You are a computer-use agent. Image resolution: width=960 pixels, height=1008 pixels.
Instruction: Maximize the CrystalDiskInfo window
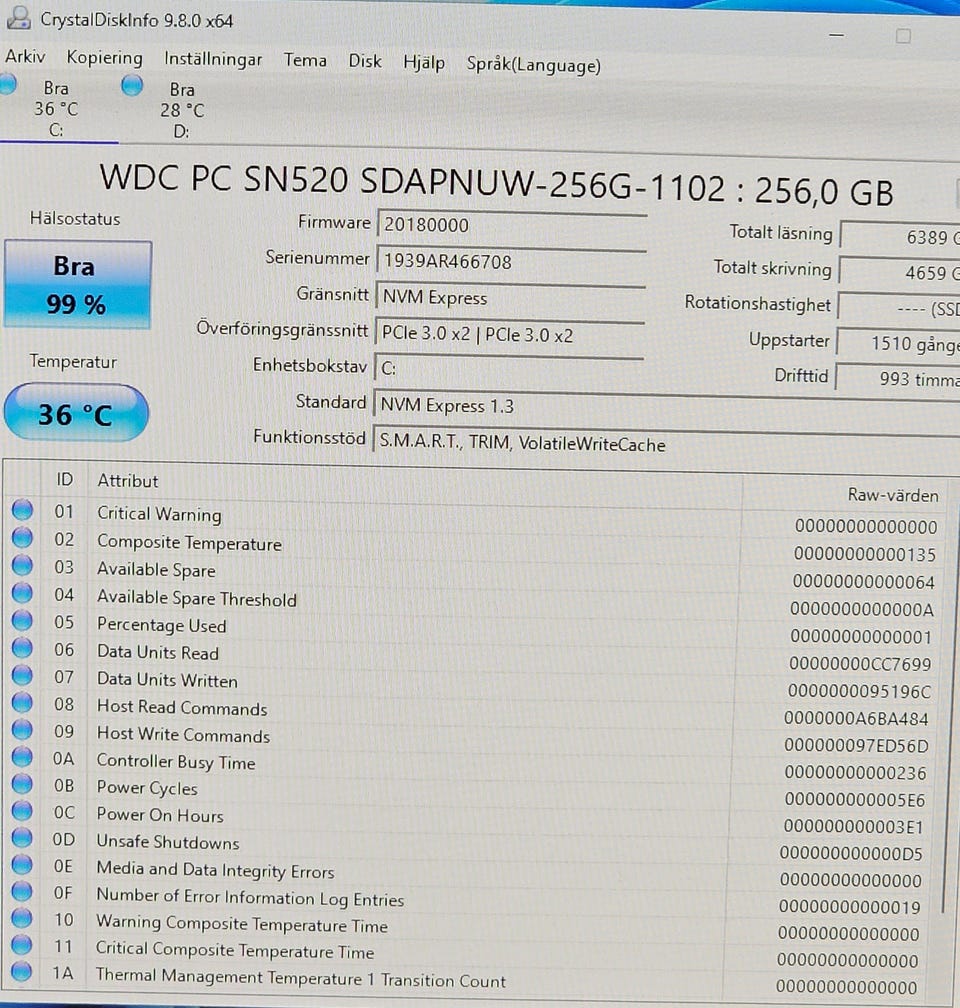903,36
